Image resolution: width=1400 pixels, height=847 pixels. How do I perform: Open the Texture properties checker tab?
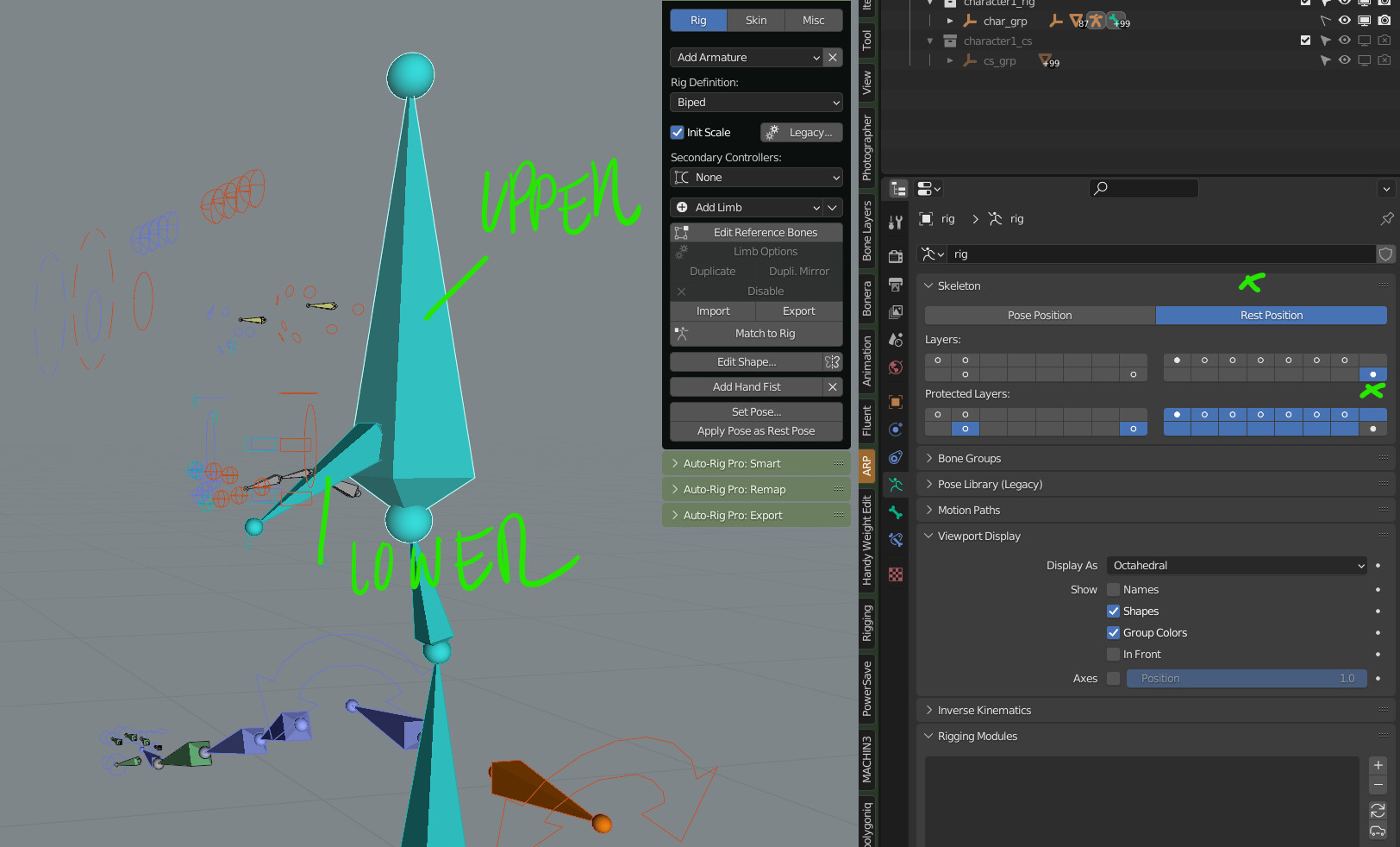coord(896,574)
